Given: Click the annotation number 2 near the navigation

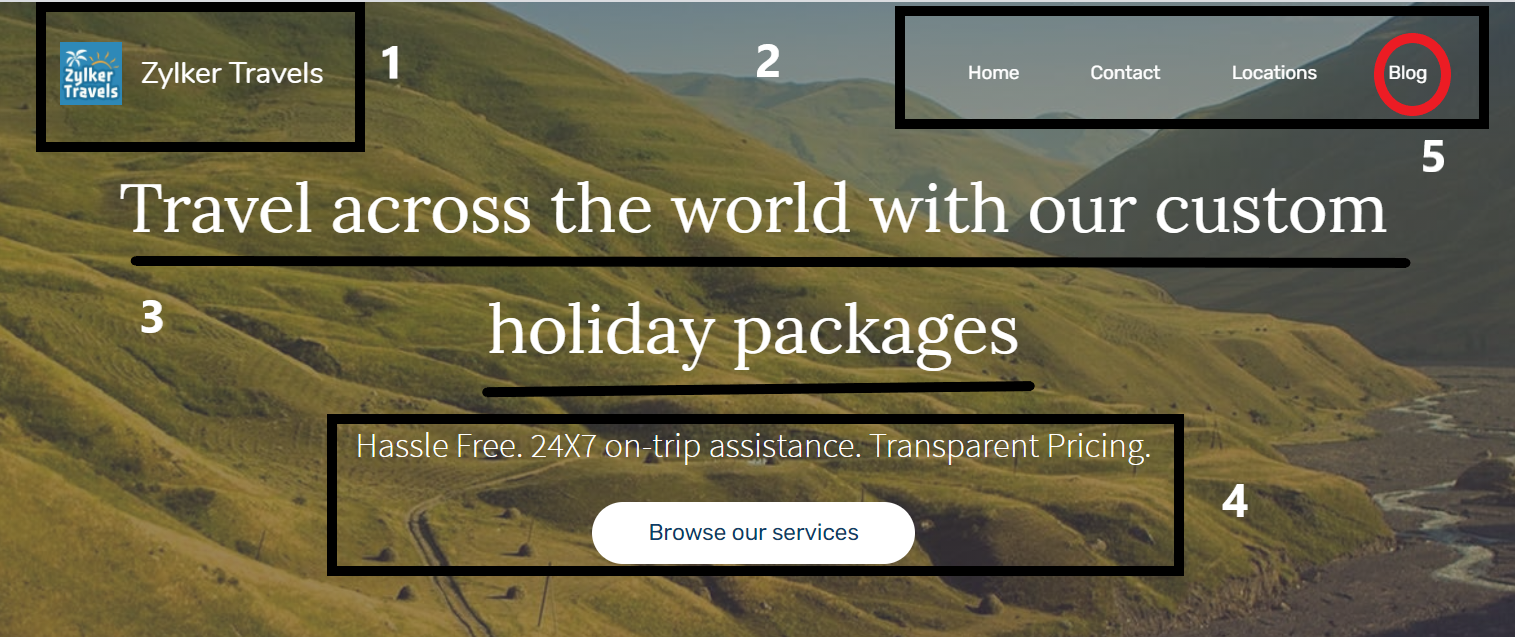Looking at the screenshot, I should click(x=767, y=62).
